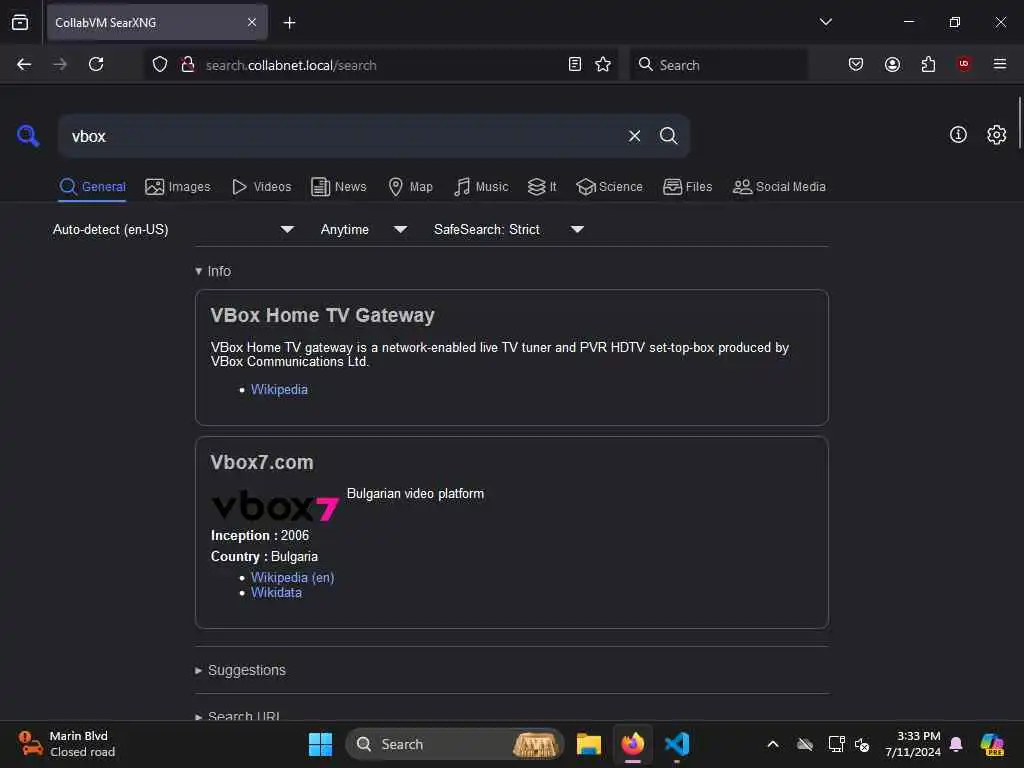The image size is (1024, 768).
Task: Open the uBlock Origin extension icon
Action: pyautogui.click(x=964, y=64)
